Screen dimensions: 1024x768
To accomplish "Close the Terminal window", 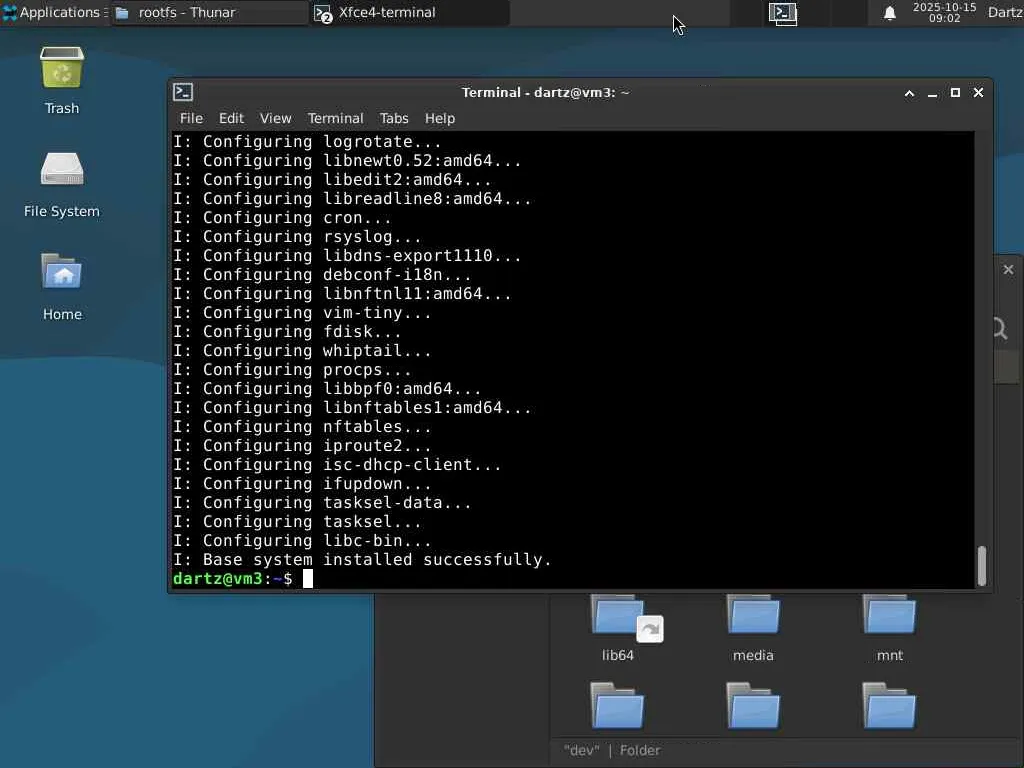I will click(x=978, y=93).
